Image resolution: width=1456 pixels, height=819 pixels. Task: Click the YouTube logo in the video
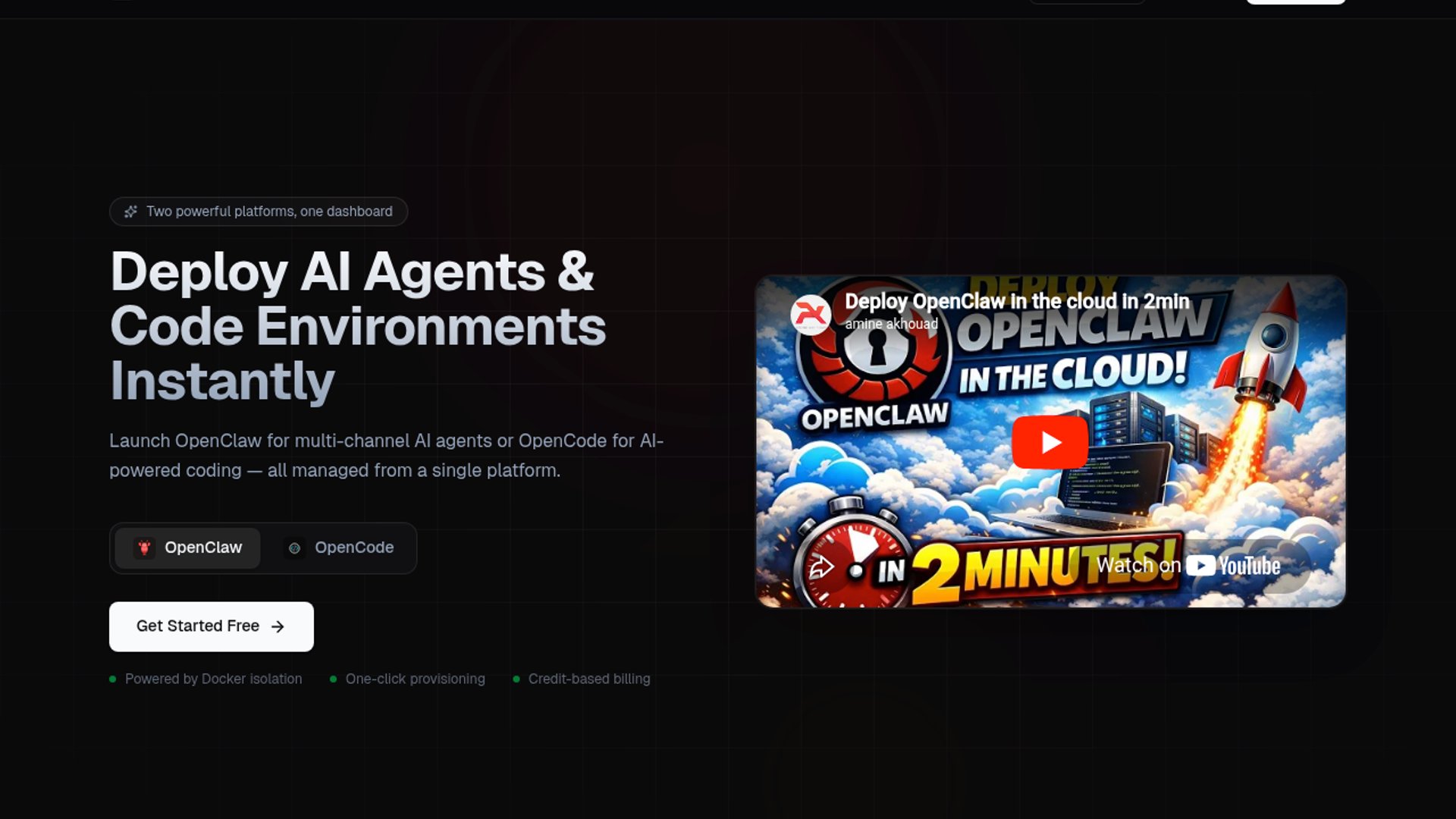(1233, 566)
